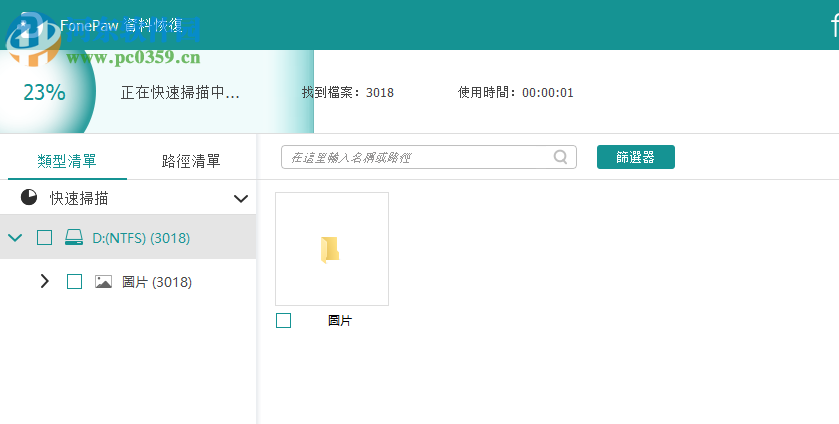Click the 正在快速掃描中... status text
The height and width of the screenshot is (424, 839).
pos(180,93)
